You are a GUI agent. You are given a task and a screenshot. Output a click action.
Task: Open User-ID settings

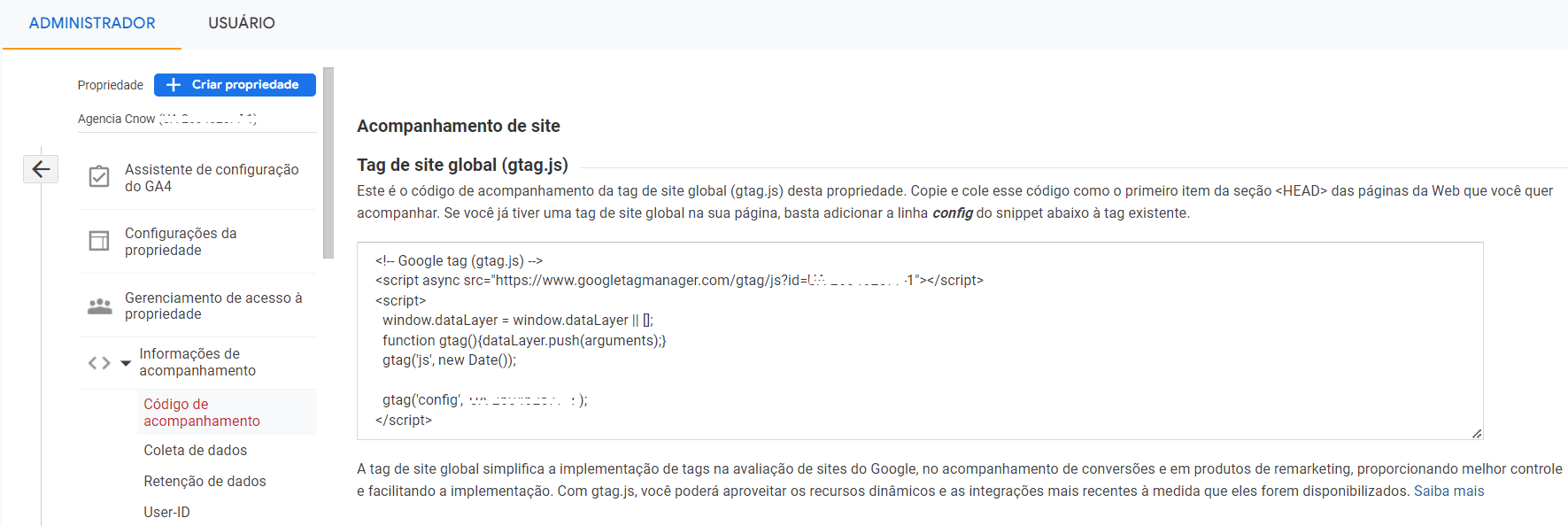166,512
